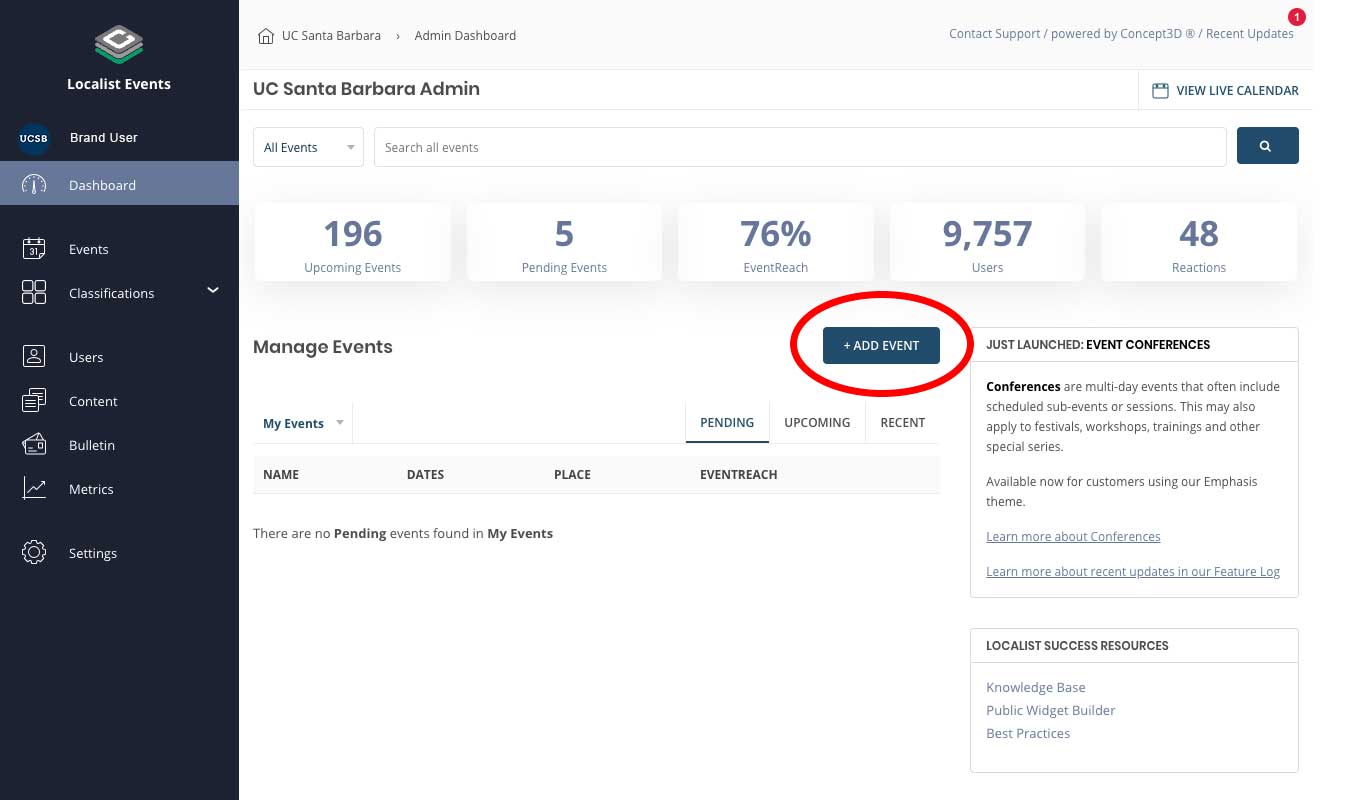Screen dimensions: 1352x800
Task: Open the All Events filter dropdown
Action: click(x=308, y=147)
